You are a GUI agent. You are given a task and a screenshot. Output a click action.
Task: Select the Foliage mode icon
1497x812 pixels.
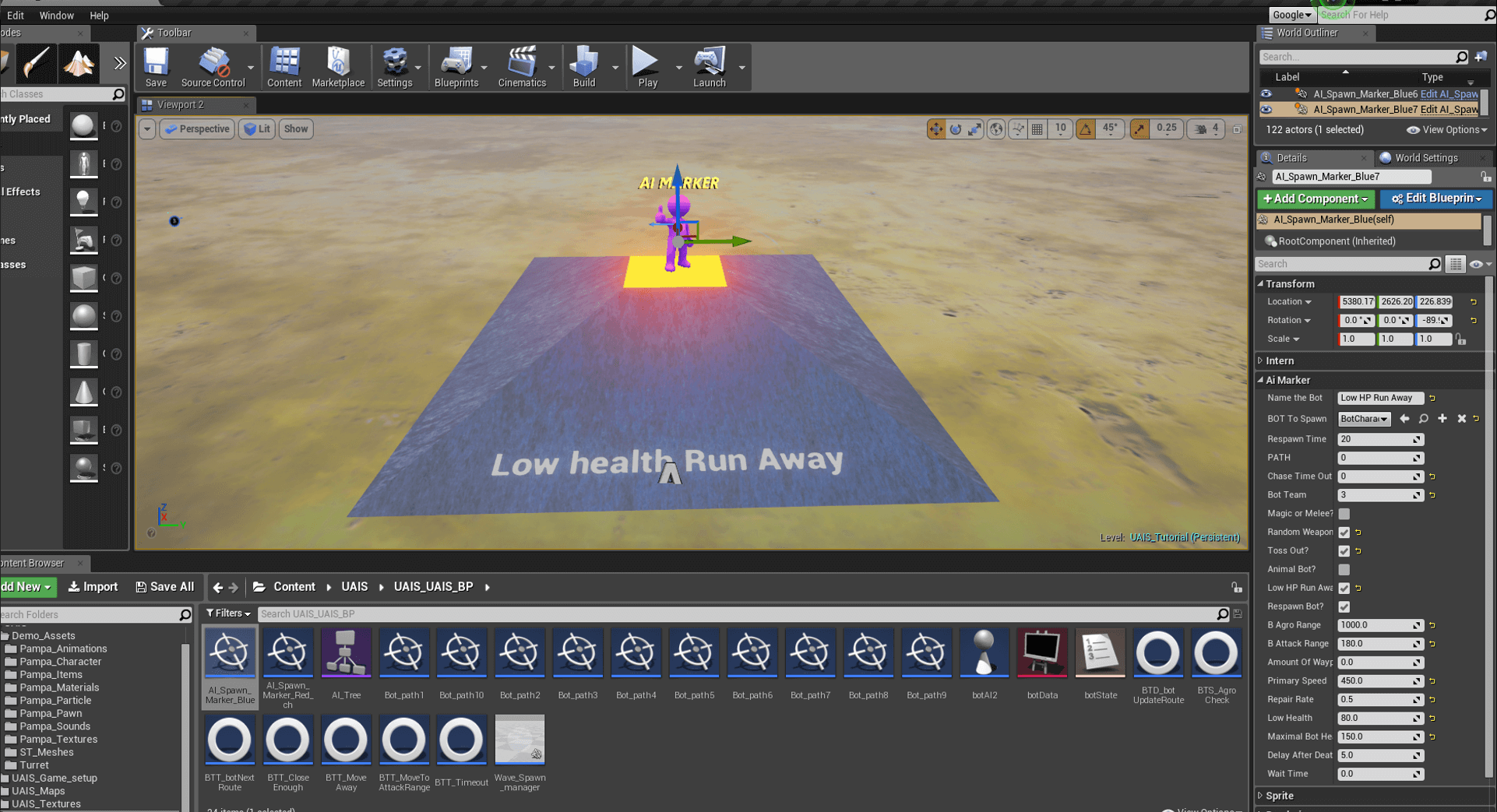pos(79,63)
